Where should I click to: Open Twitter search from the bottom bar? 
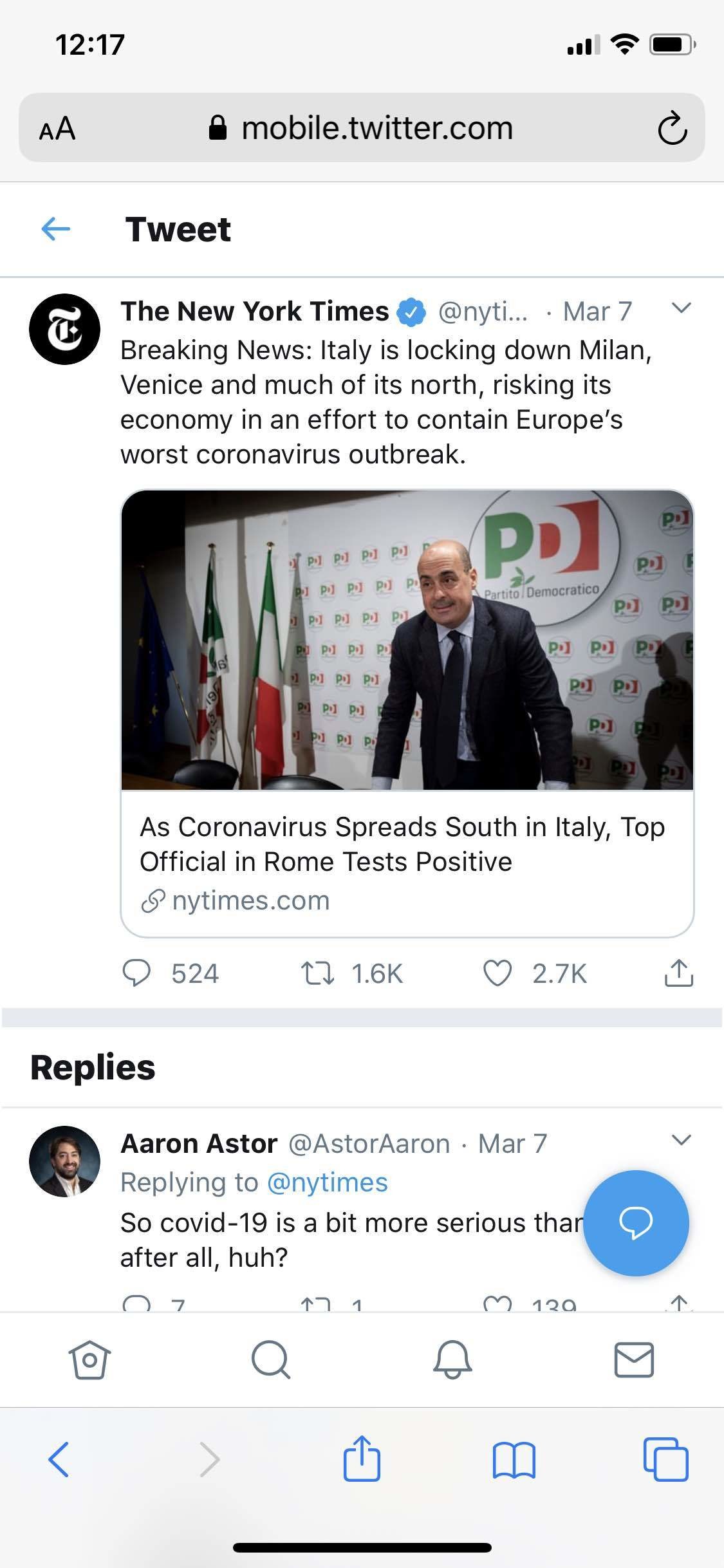[x=272, y=1360]
